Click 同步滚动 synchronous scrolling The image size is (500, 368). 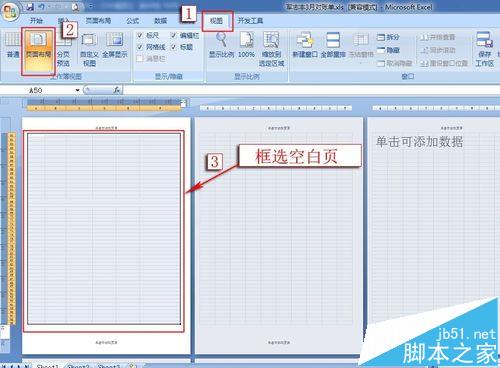pos(438,50)
